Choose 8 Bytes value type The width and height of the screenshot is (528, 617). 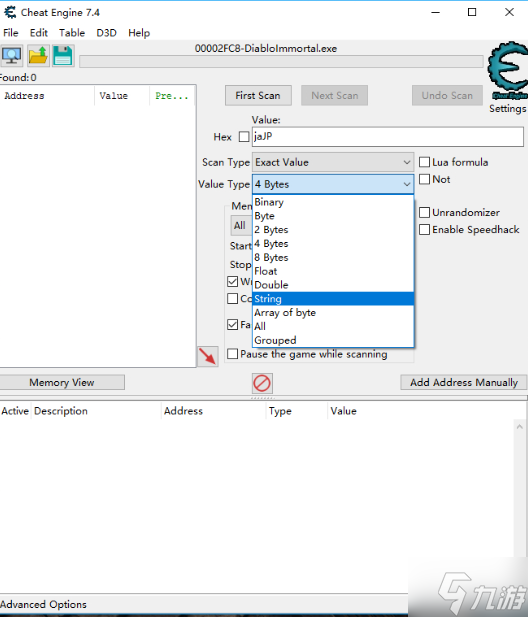click(x=333, y=257)
